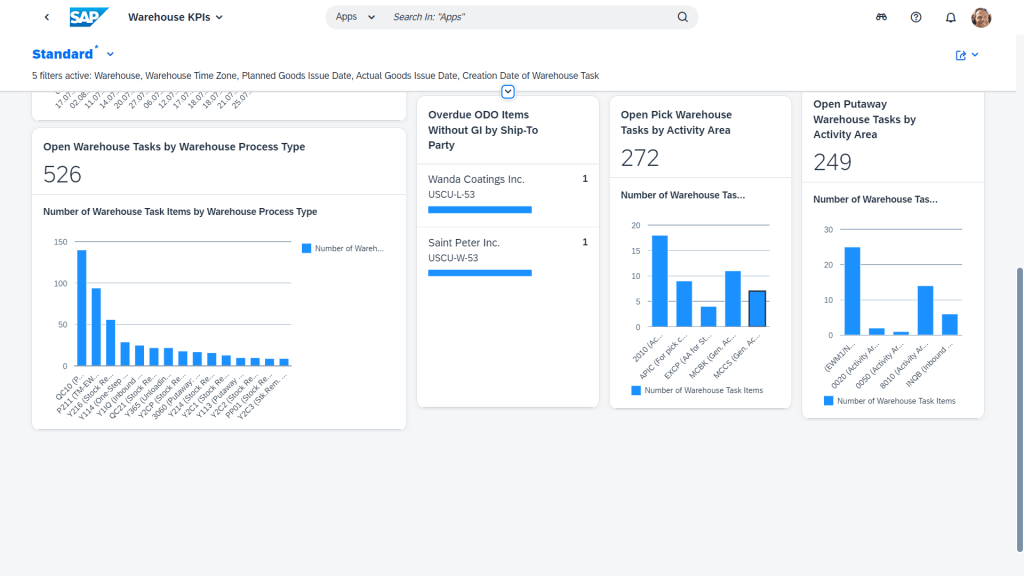This screenshot has height=576, width=1024.
Task: Expand the Standard view variant dropdown
Action: (x=110, y=54)
